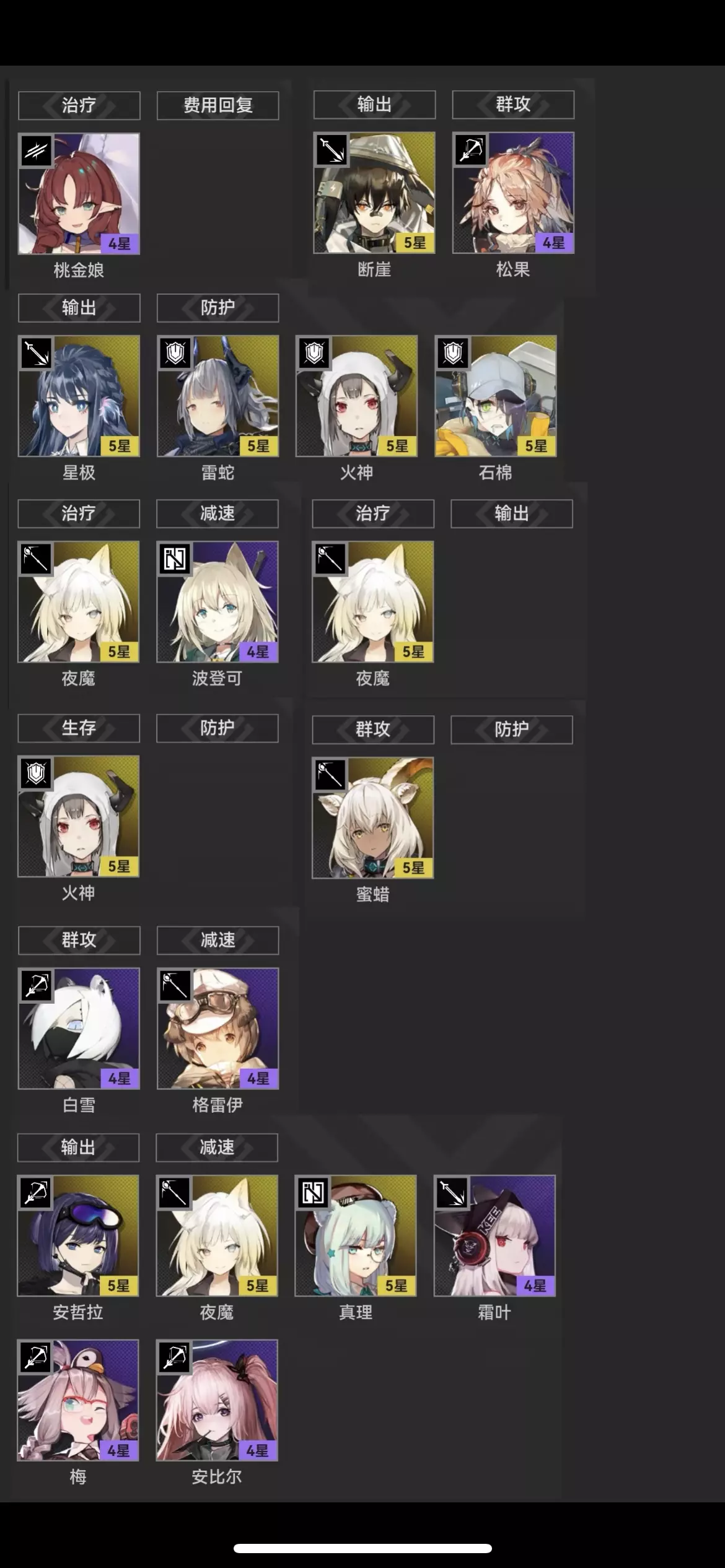
Task: Click the specialist class icon on 断崖
Action: (332, 149)
